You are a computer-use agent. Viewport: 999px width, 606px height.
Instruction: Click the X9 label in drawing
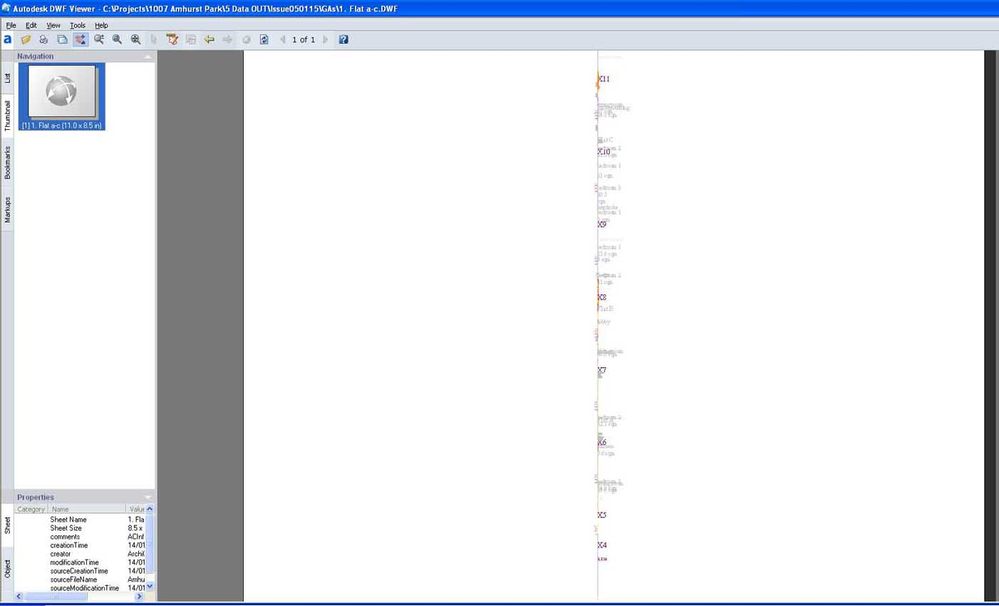pos(602,224)
